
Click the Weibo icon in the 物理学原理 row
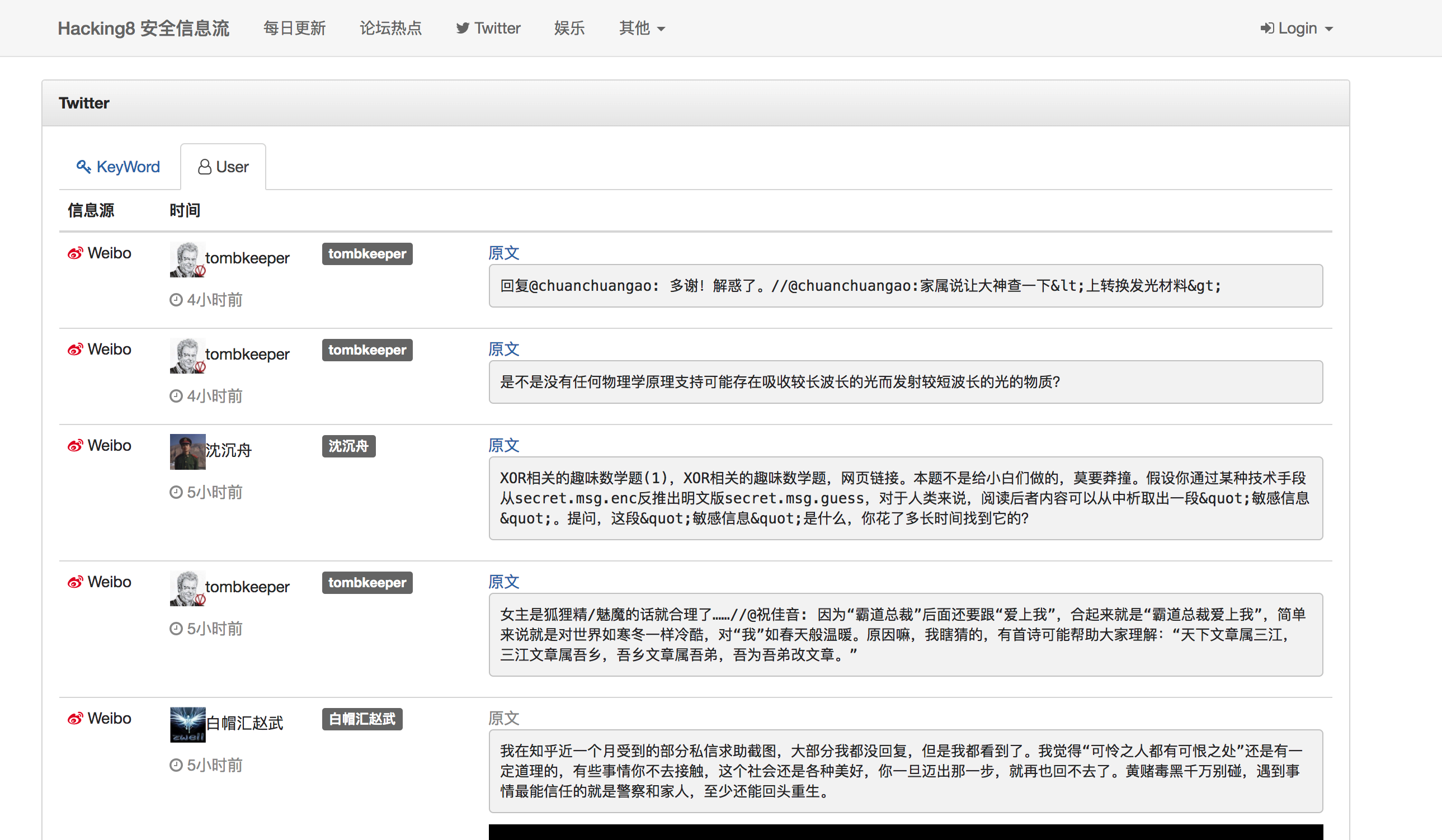tap(75, 349)
